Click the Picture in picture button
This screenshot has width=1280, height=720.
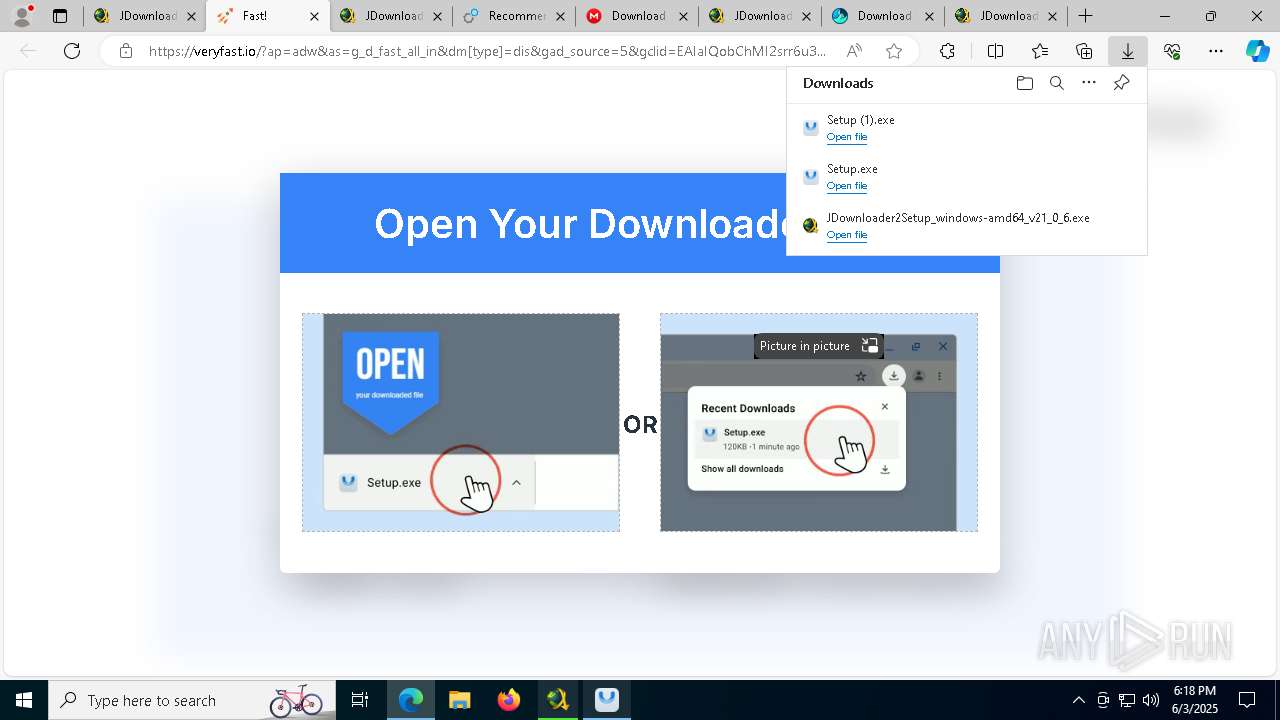[x=818, y=346]
